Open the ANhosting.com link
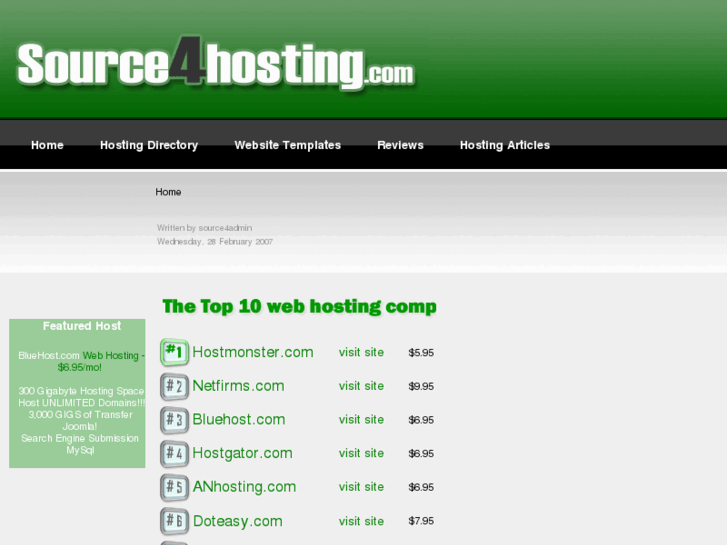This screenshot has height=545, width=727. point(244,487)
